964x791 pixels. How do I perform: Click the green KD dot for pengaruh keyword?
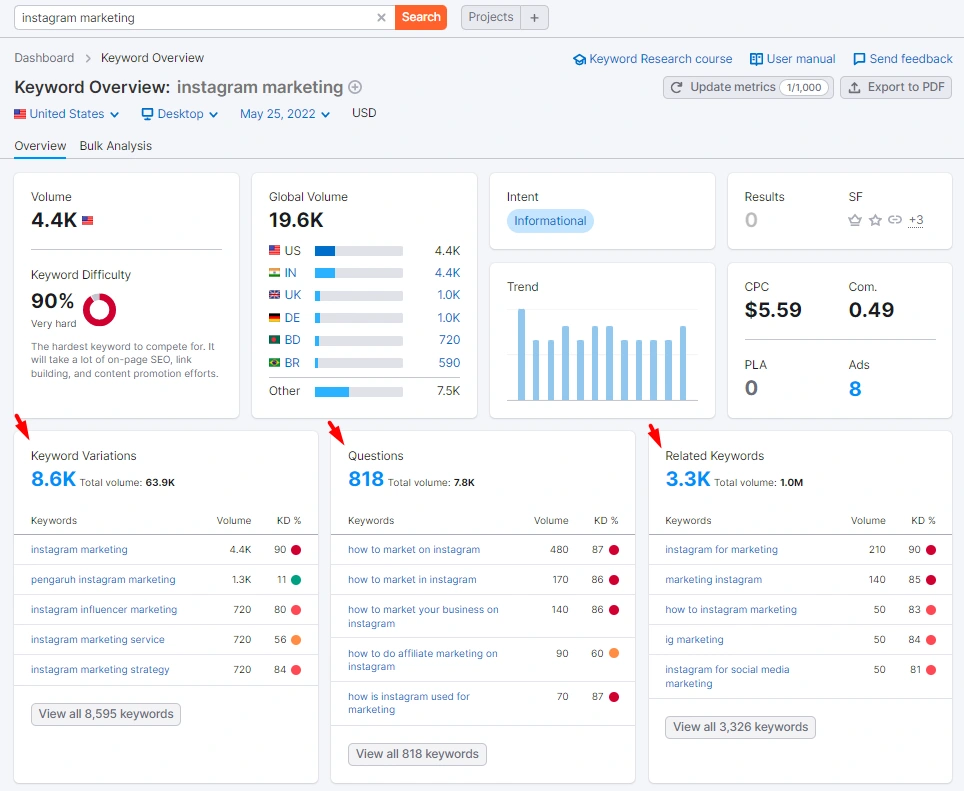tap(296, 580)
